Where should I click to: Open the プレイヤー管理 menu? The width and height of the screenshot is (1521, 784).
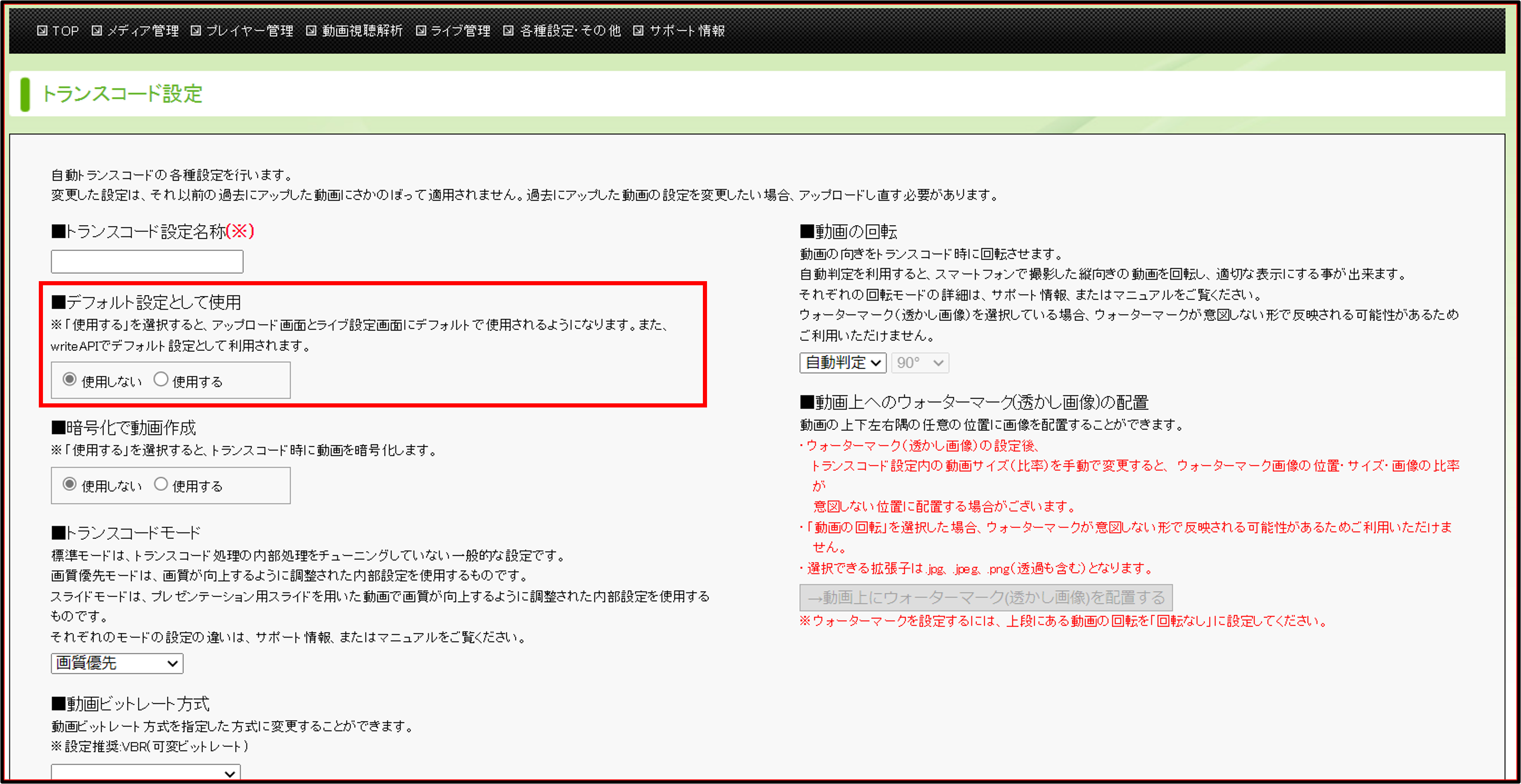pos(249,31)
